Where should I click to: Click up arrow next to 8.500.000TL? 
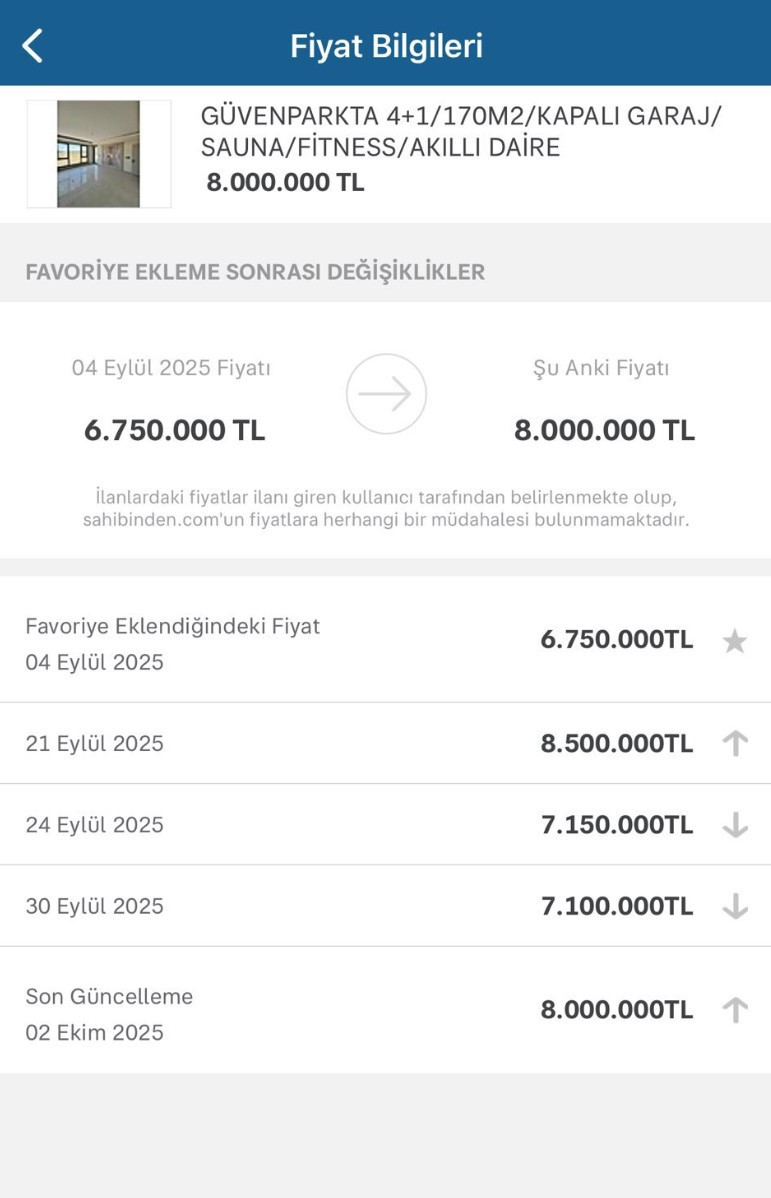[x=735, y=743]
